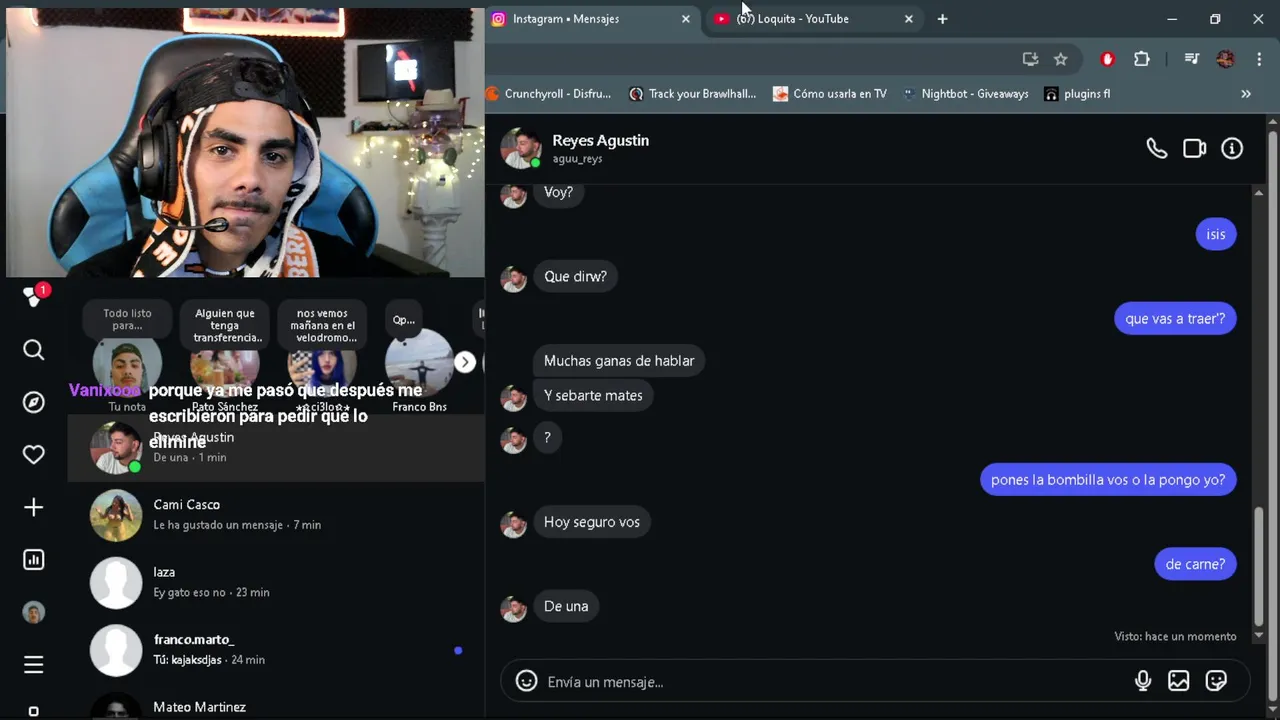This screenshot has height=720, width=1280.
Task: Click the 'que vas a traer?' message
Action: (x=1175, y=319)
